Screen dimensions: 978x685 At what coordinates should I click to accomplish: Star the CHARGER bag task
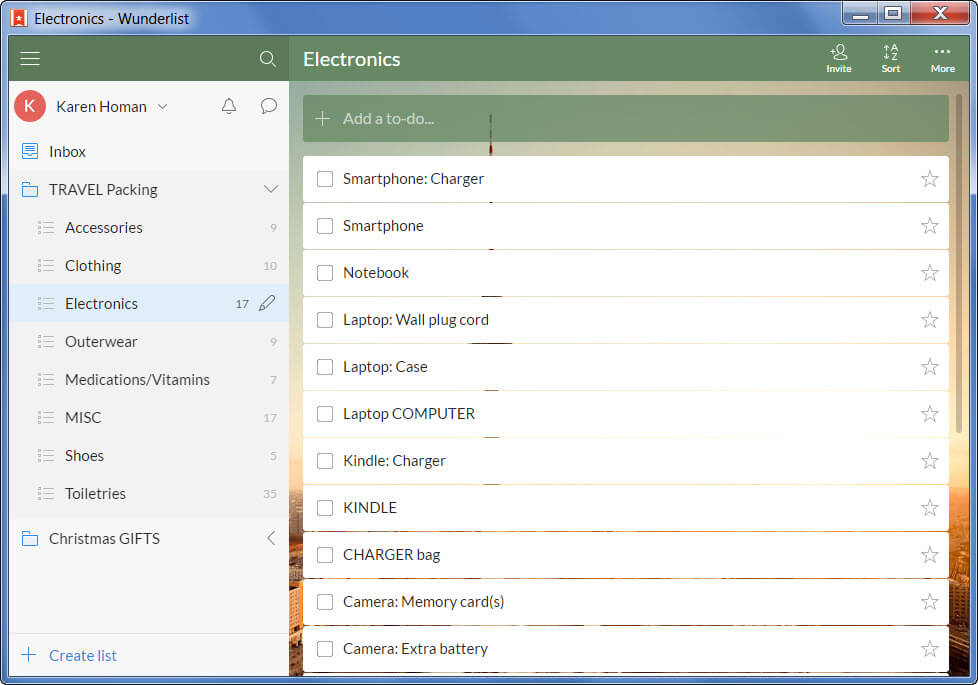point(929,555)
